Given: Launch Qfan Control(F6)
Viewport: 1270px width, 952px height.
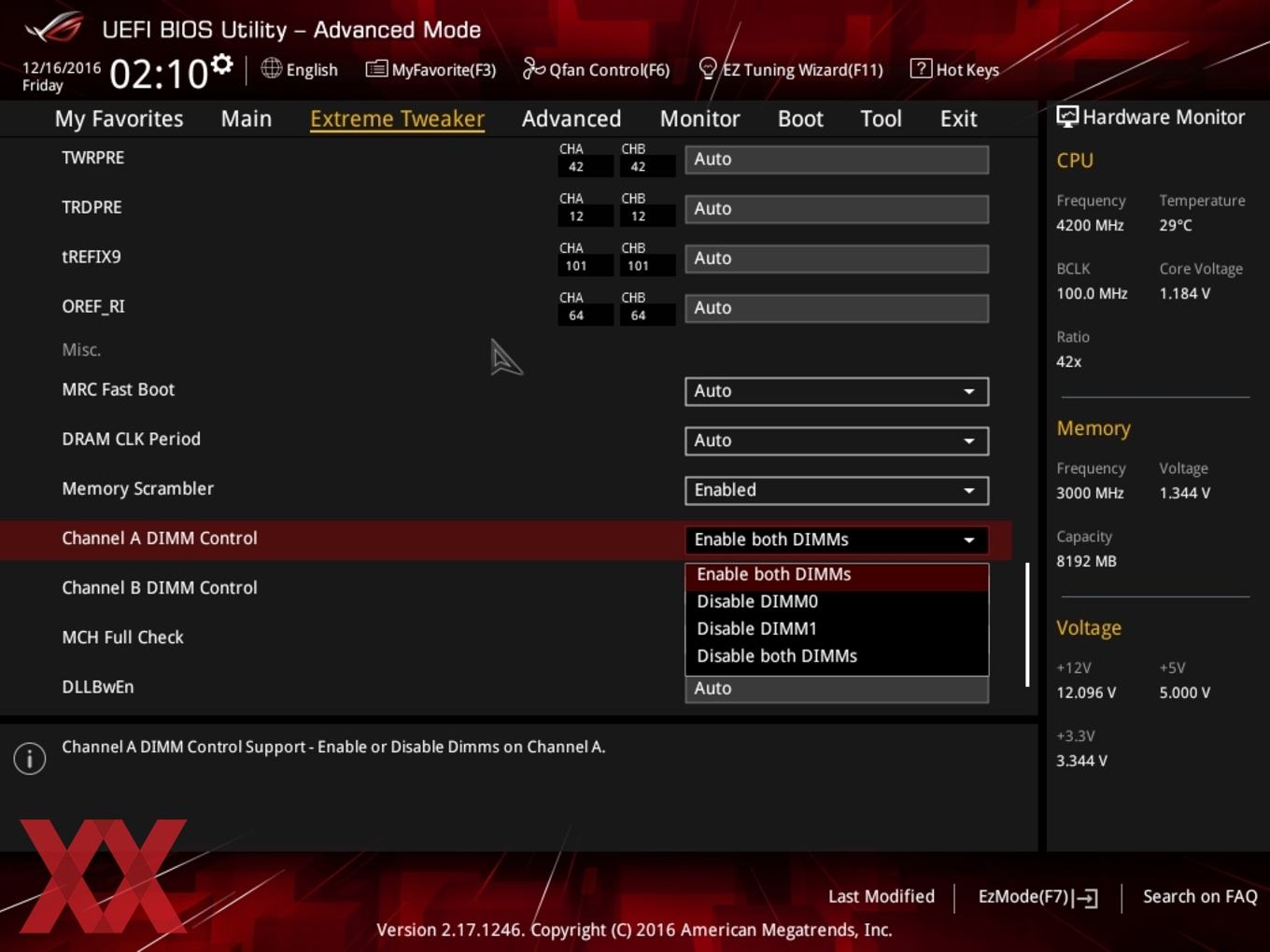Looking at the screenshot, I should point(609,70).
